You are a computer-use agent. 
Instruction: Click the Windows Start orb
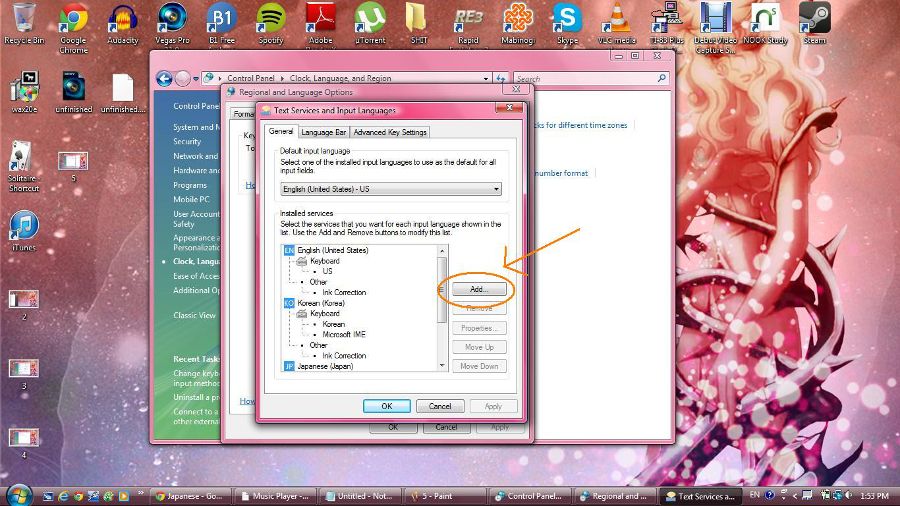[19, 495]
